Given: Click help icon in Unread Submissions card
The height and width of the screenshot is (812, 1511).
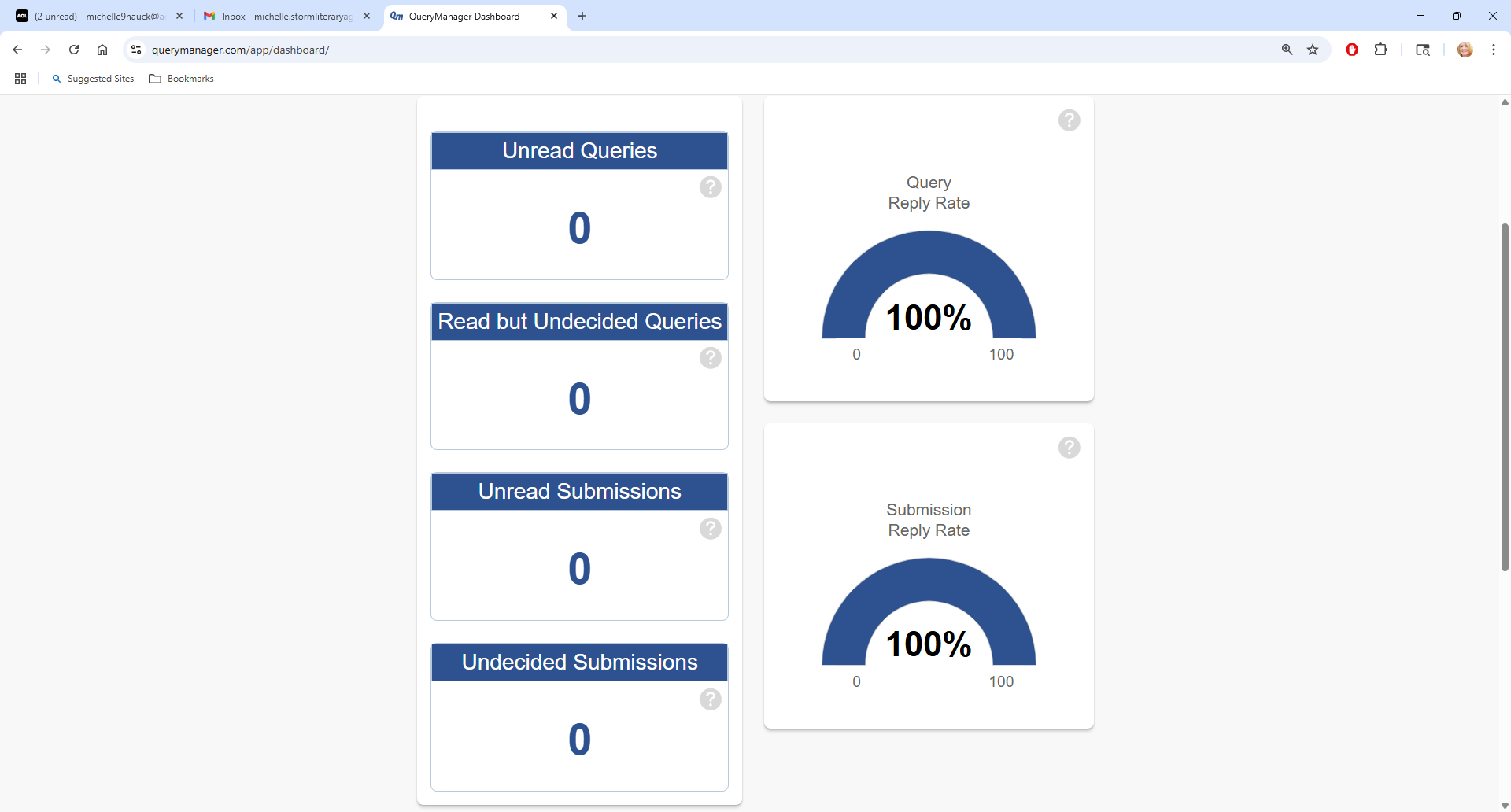Looking at the screenshot, I should pyautogui.click(x=710, y=529).
